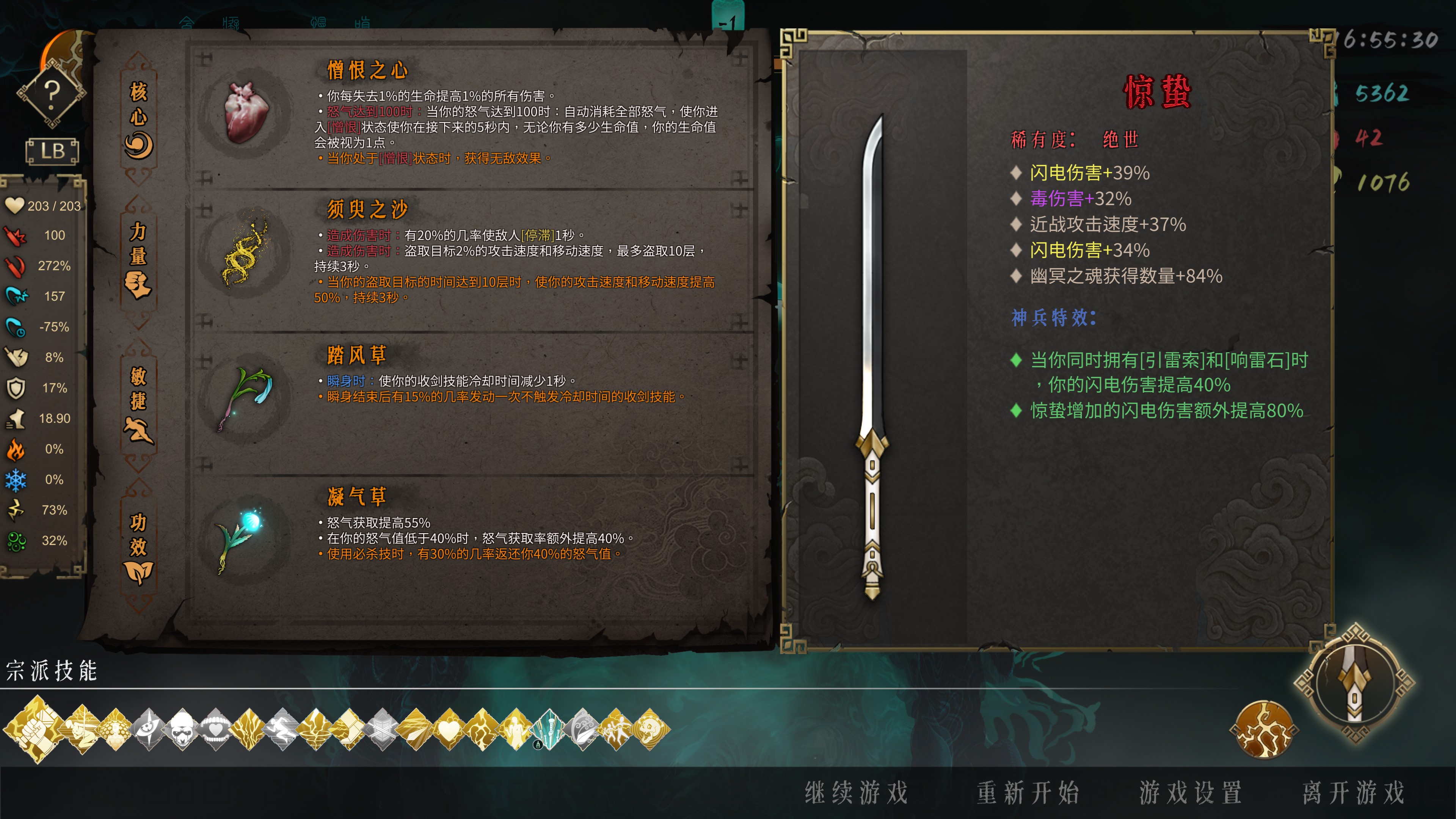Screen dimensions: 1456x819
Task: Click the LB shoulder button prompt
Action: [52, 151]
